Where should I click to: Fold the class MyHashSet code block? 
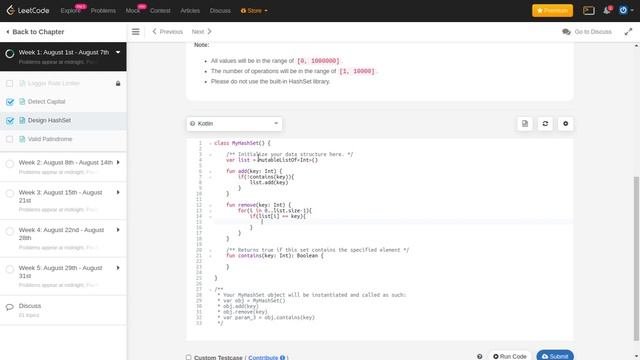point(210,143)
